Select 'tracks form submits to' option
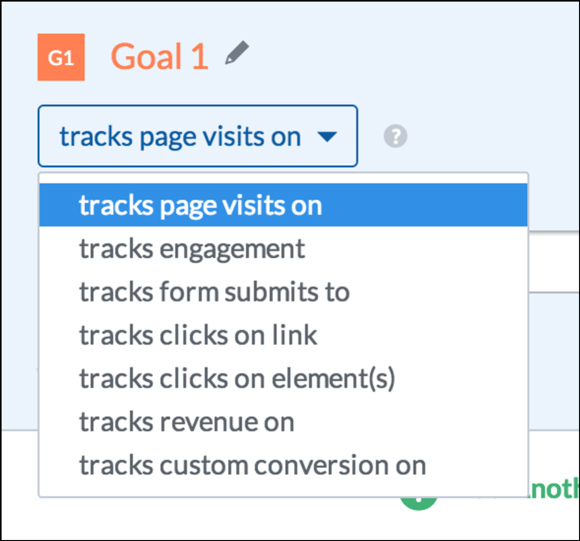Viewport: 580px width, 541px height. [283, 292]
